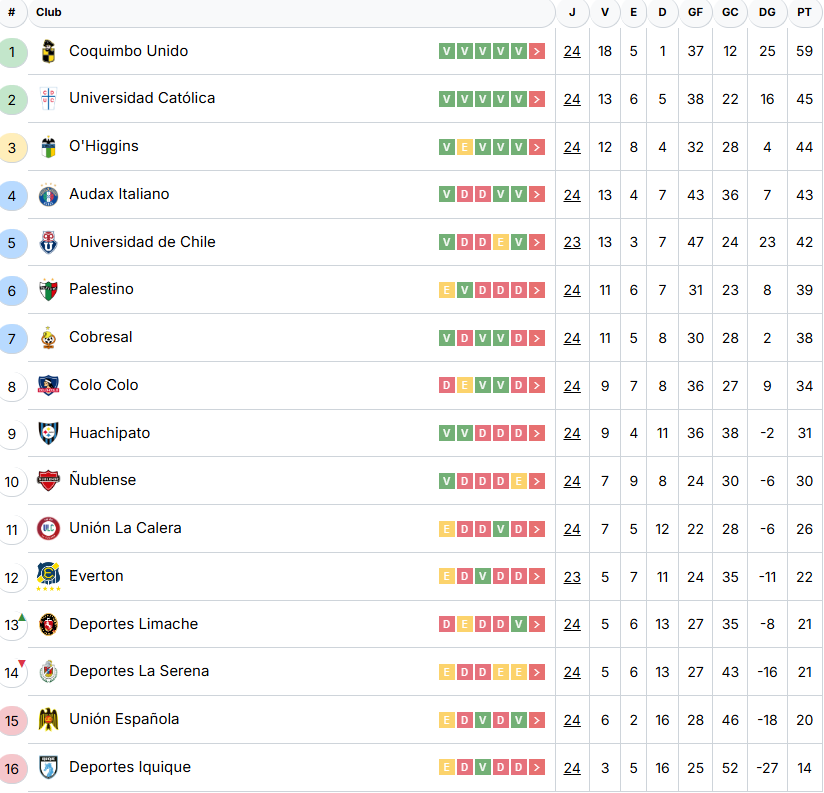
Task: Click the Colo Colo club crest
Action: tap(48, 385)
